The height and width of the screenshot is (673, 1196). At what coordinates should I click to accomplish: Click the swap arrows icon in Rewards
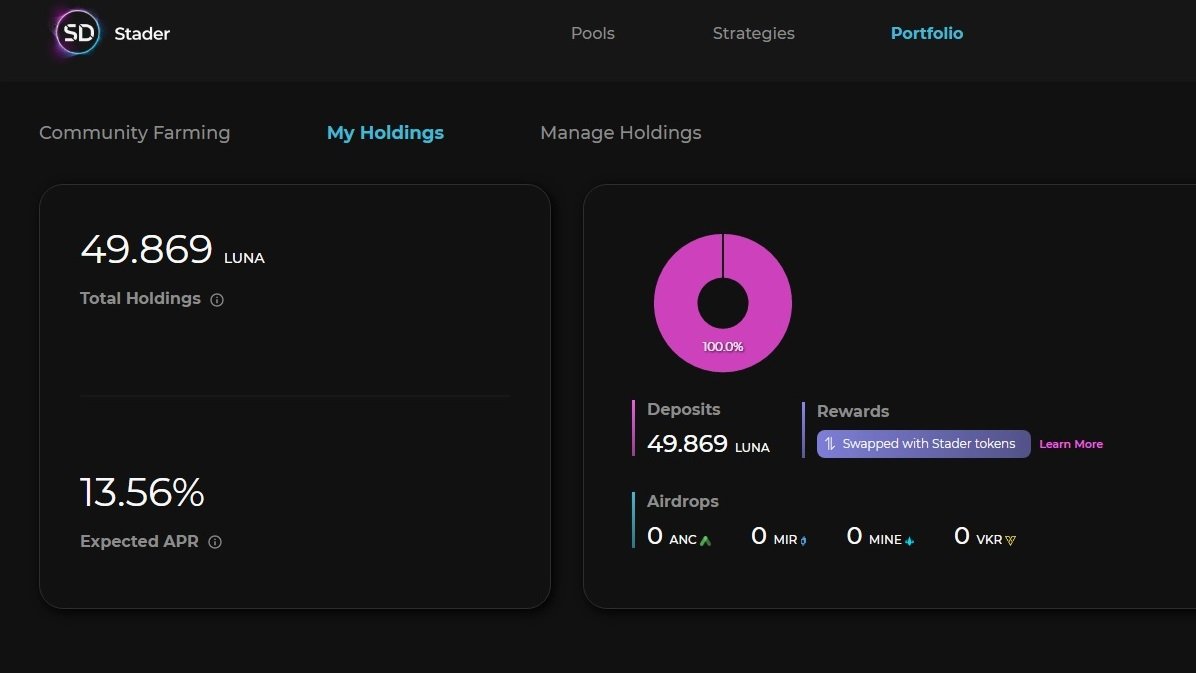830,444
